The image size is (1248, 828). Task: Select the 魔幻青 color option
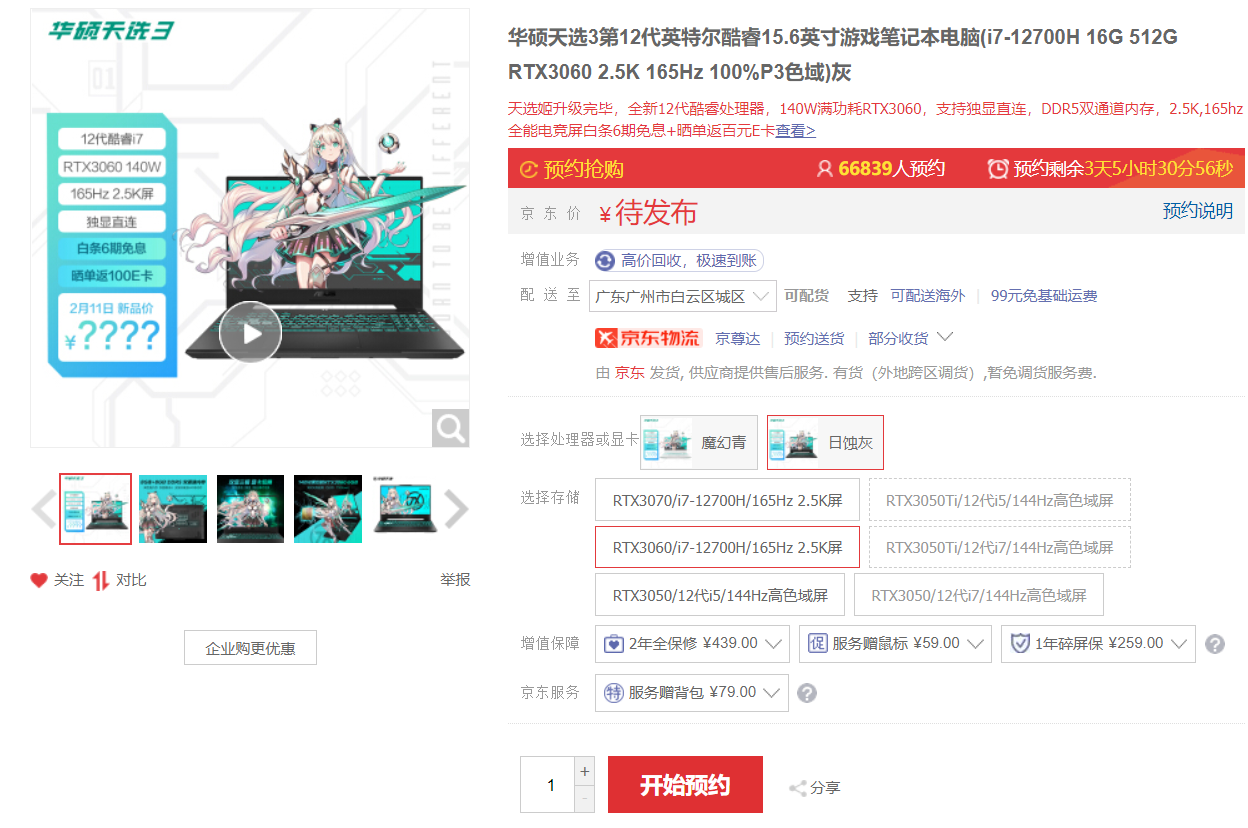point(698,442)
